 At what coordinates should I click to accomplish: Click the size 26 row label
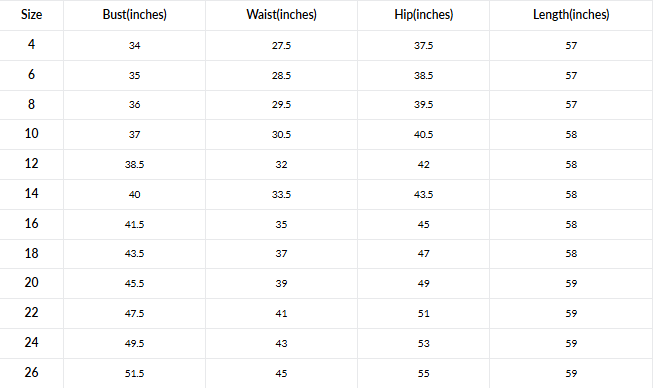(x=32, y=373)
